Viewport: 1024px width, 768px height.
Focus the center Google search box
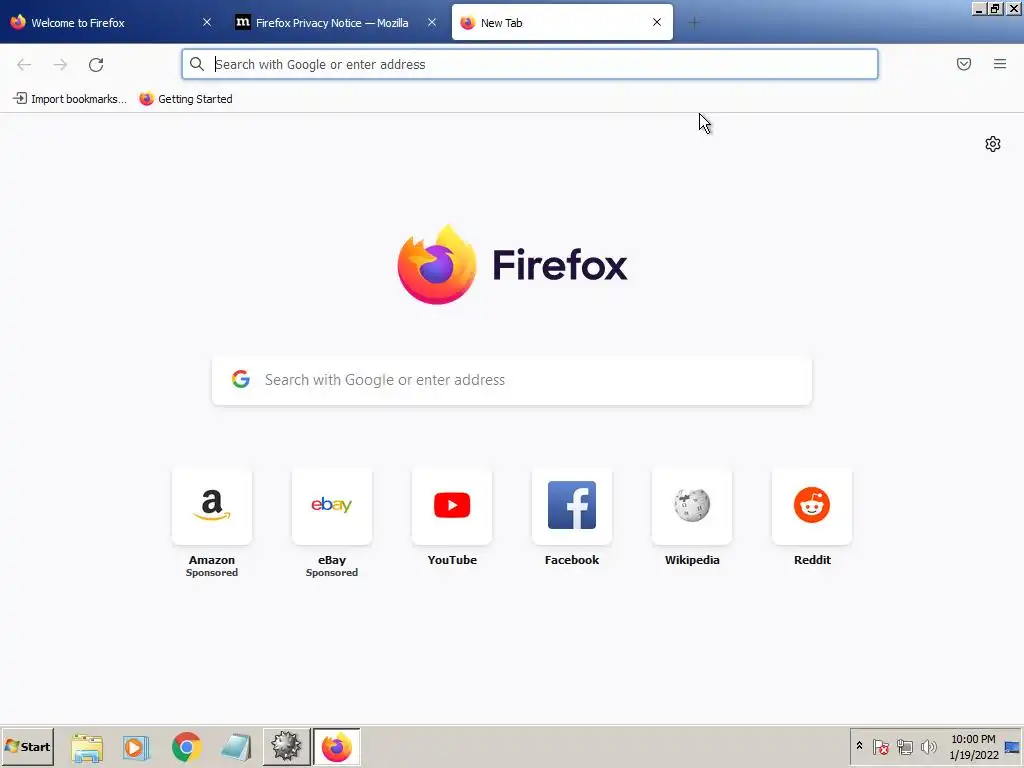[512, 380]
